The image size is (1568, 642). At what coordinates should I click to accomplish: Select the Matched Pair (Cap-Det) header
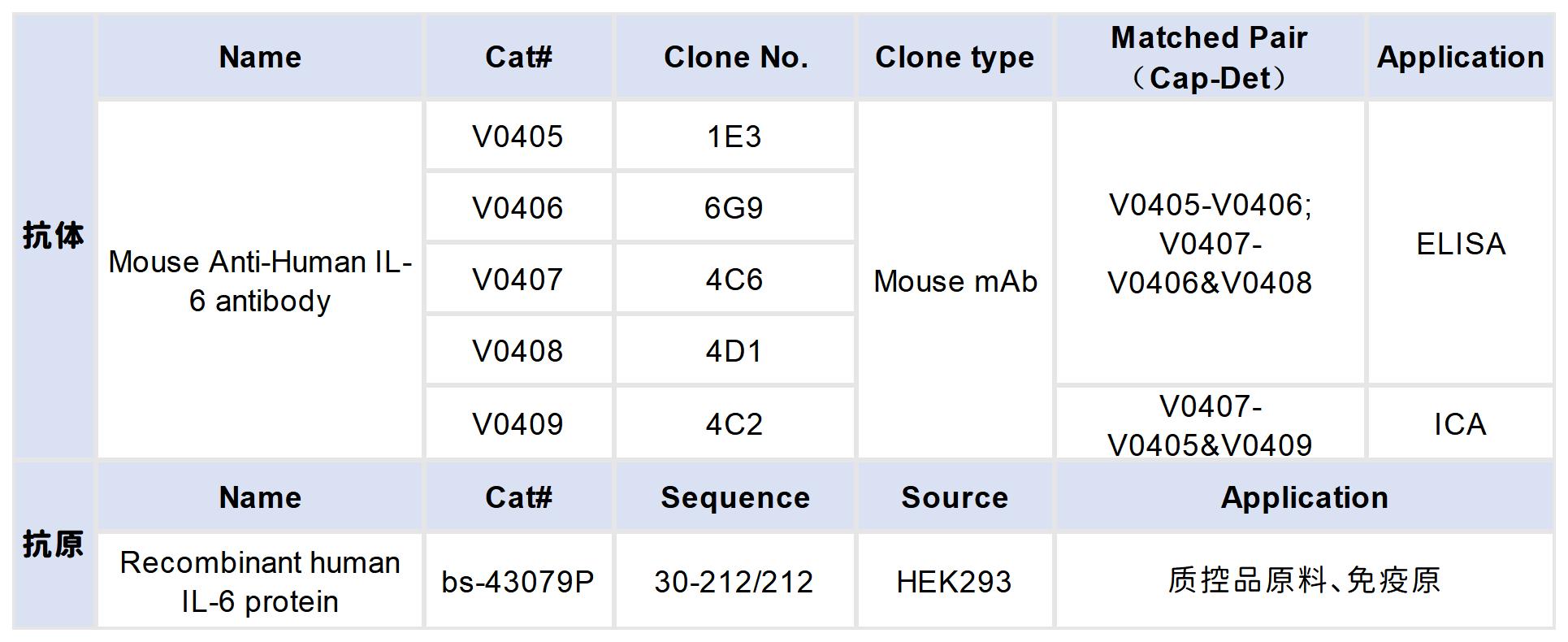click(x=1209, y=57)
